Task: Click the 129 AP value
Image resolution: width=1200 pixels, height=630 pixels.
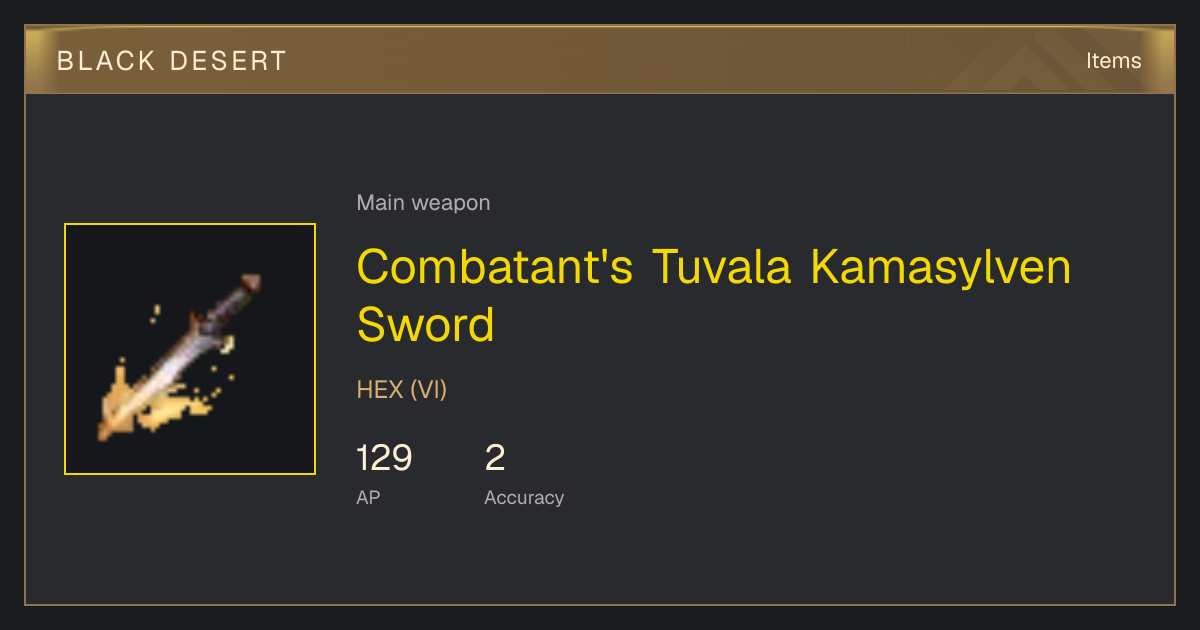Action: (384, 458)
